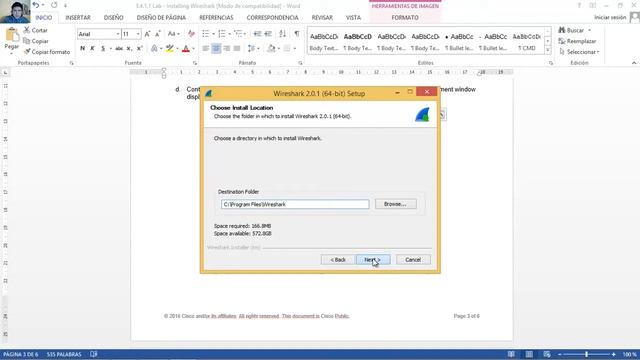
Task: Click the zoom slider handle in status bar
Action: [586, 354]
